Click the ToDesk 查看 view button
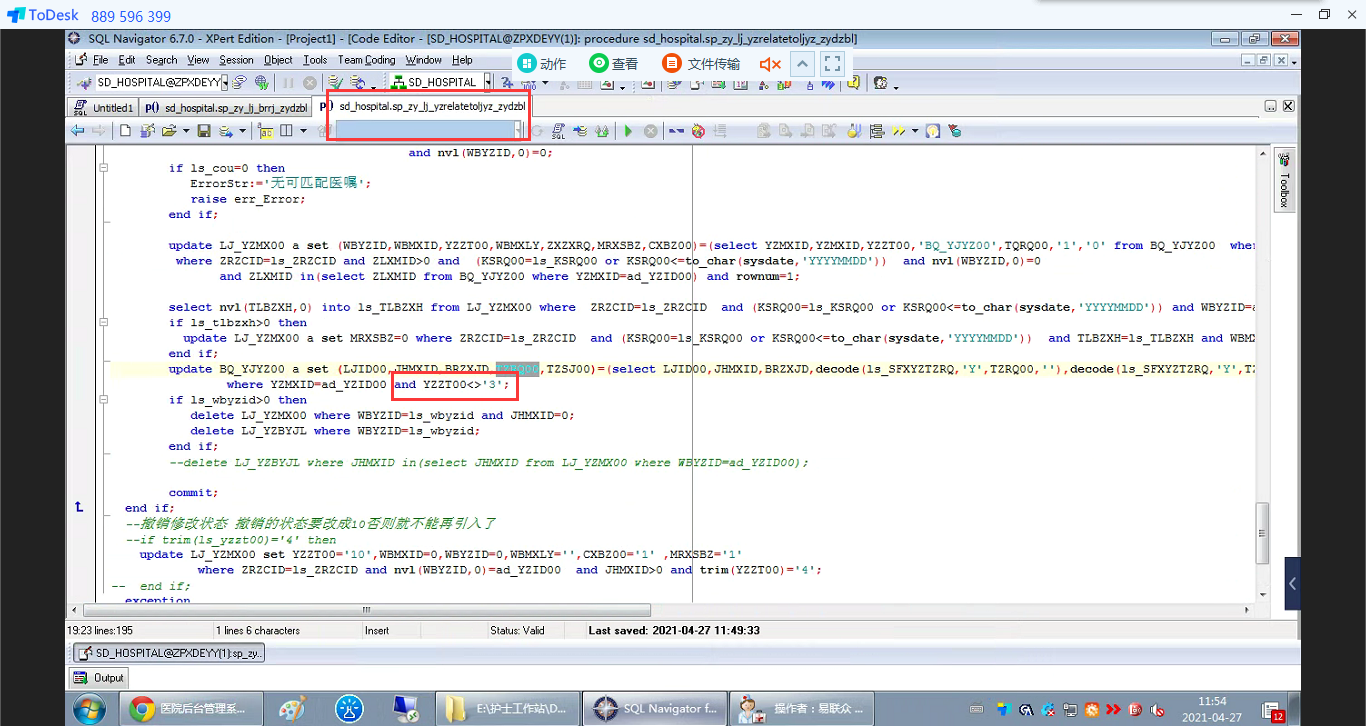The height and width of the screenshot is (726, 1366). (x=614, y=64)
